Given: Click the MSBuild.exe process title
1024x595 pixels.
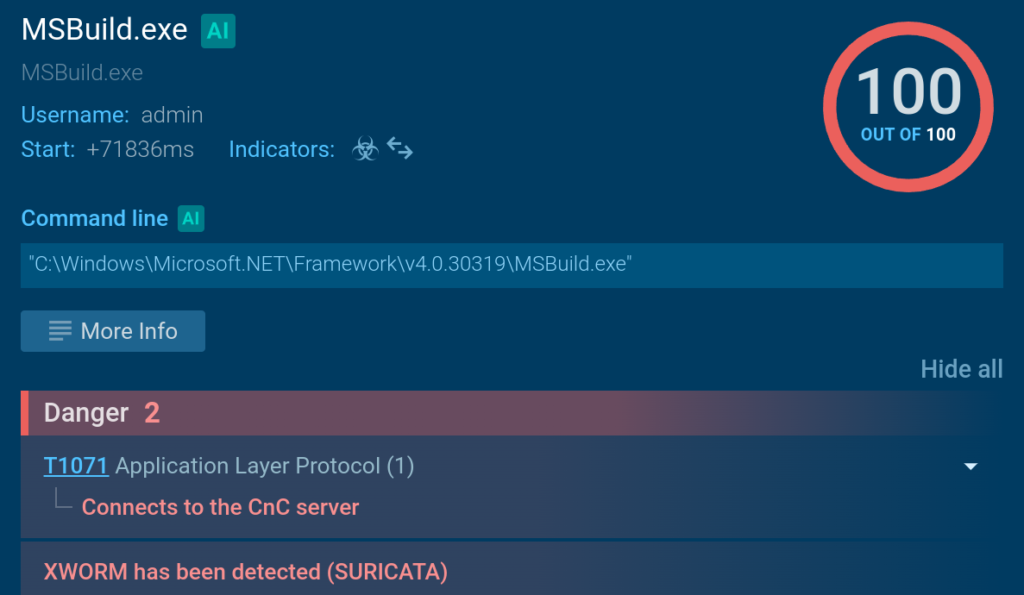Looking at the screenshot, I should [104, 30].
